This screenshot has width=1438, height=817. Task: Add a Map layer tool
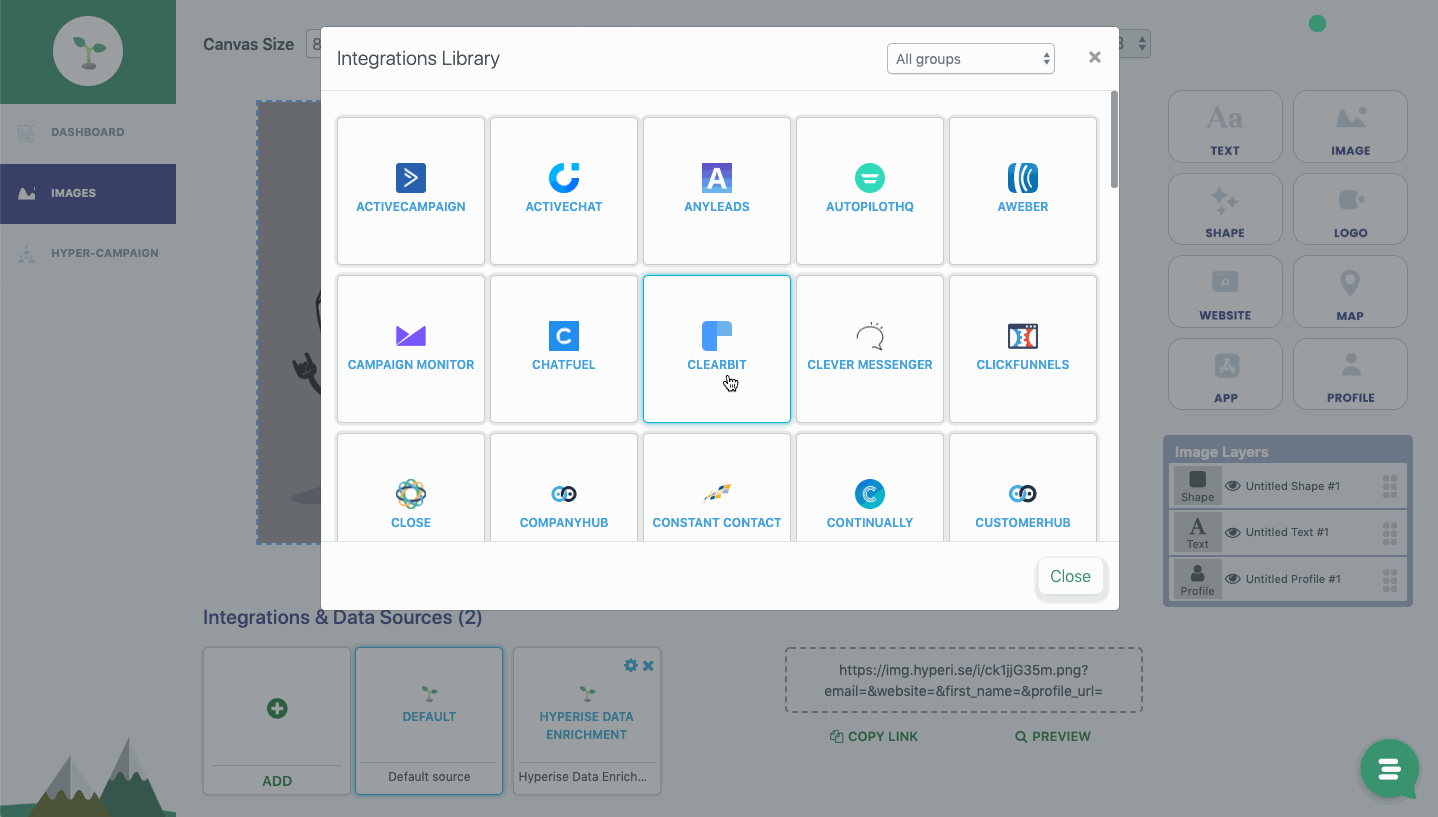1350,292
